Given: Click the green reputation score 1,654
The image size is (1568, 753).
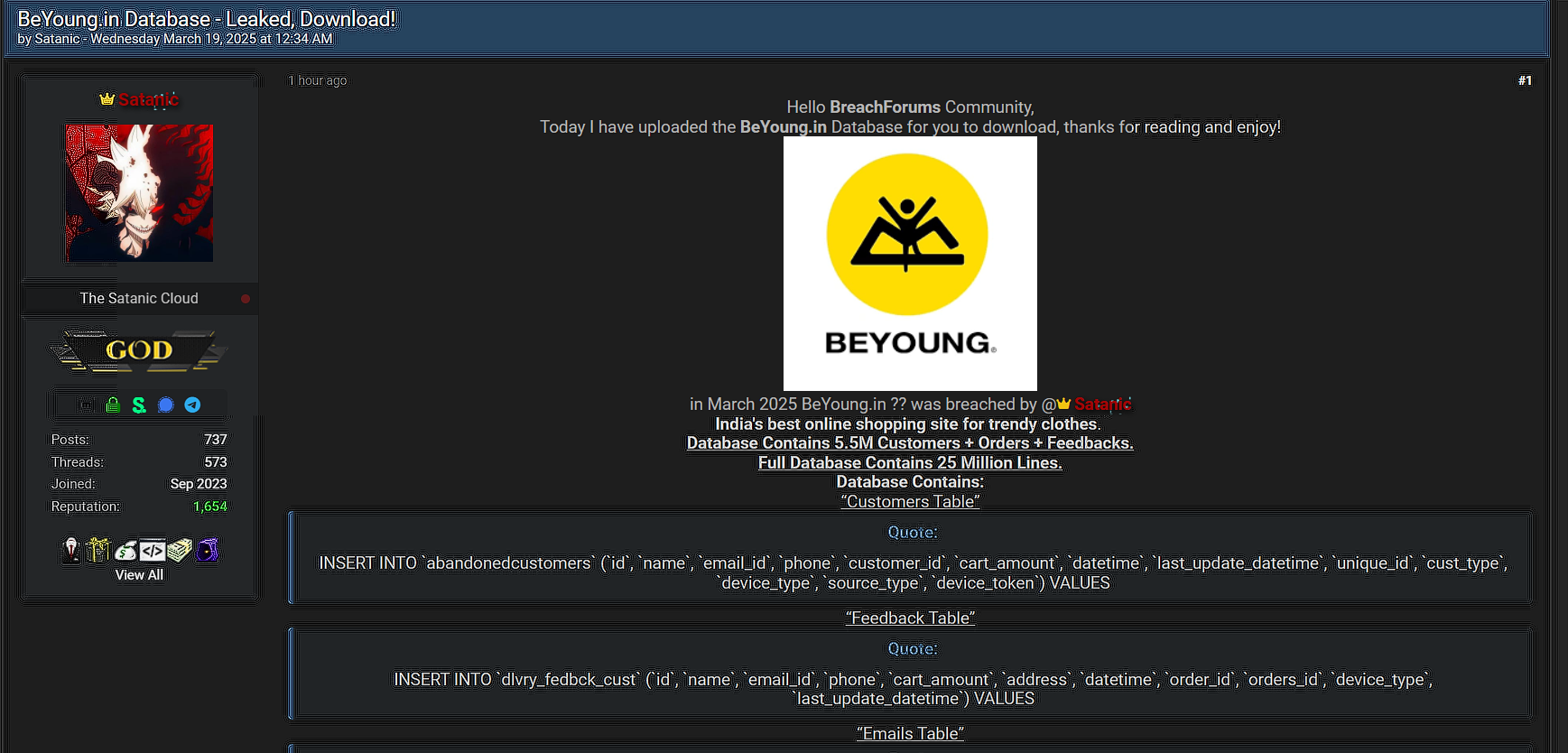Looking at the screenshot, I should point(209,507).
